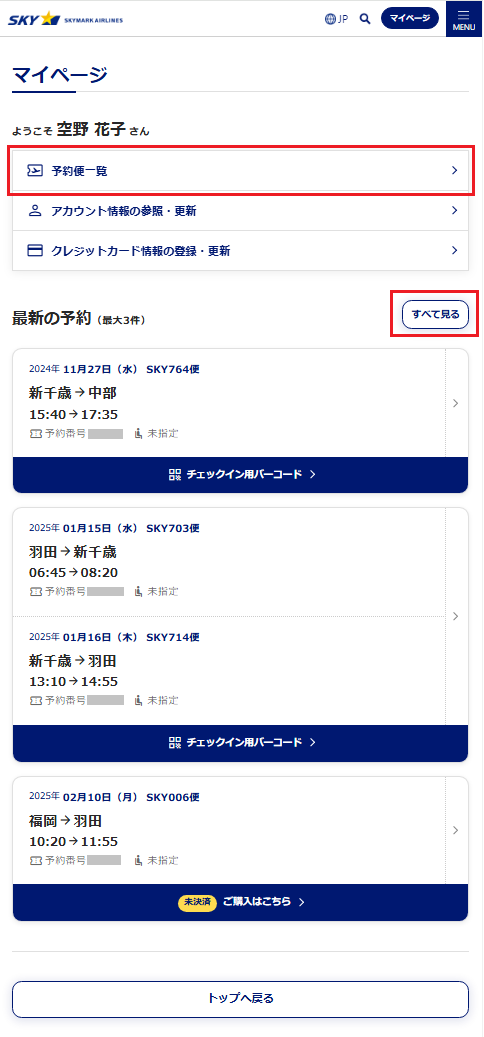Open the 予約便一覧 menu row
Image resolution: width=484 pixels, height=1037 pixels.
tap(241, 171)
